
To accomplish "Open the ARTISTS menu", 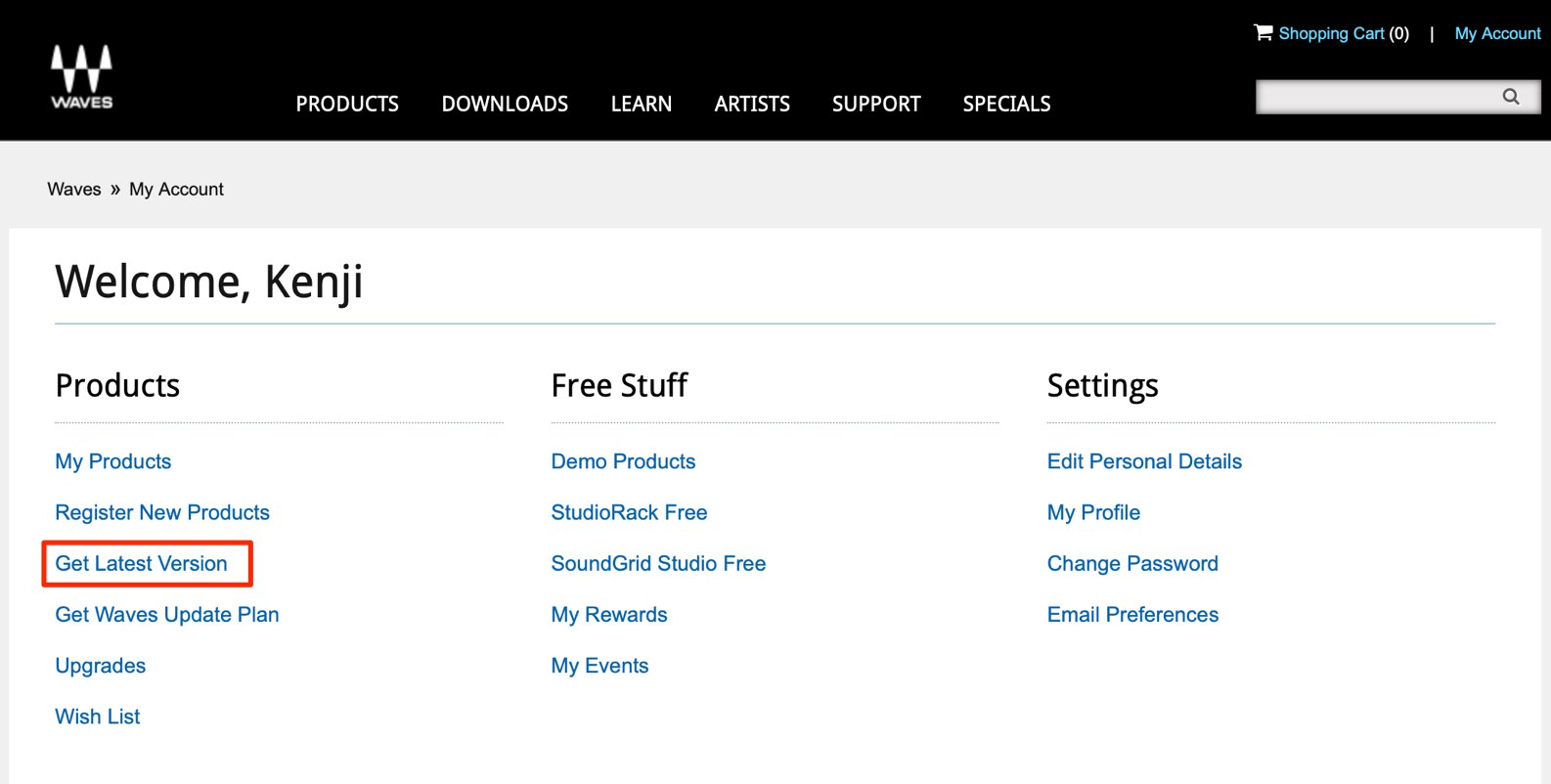I will pyautogui.click(x=752, y=104).
